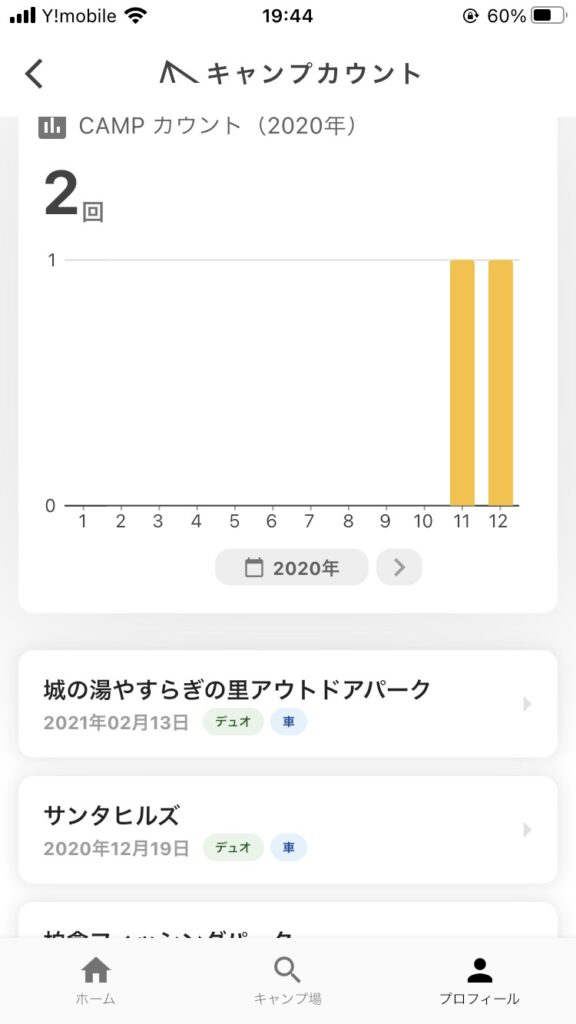Image resolution: width=576 pixels, height=1024 pixels.
Task: Open the サンタヒルズ camp record
Action: [288, 830]
